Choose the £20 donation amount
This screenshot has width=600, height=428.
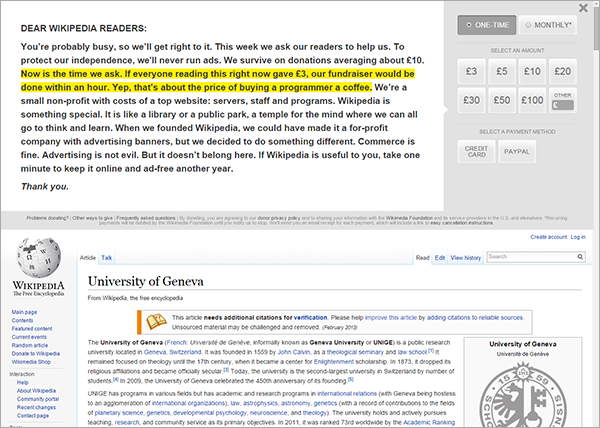[562, 72]
